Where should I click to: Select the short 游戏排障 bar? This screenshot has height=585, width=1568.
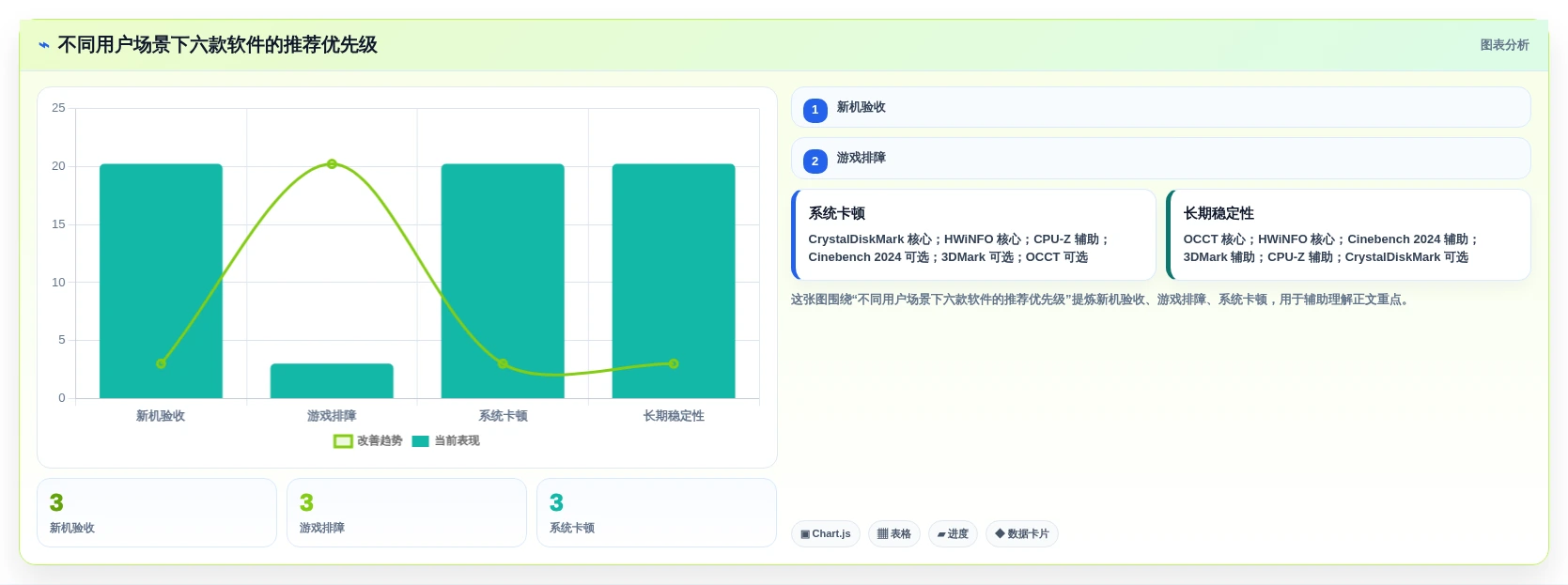[332, 380]
